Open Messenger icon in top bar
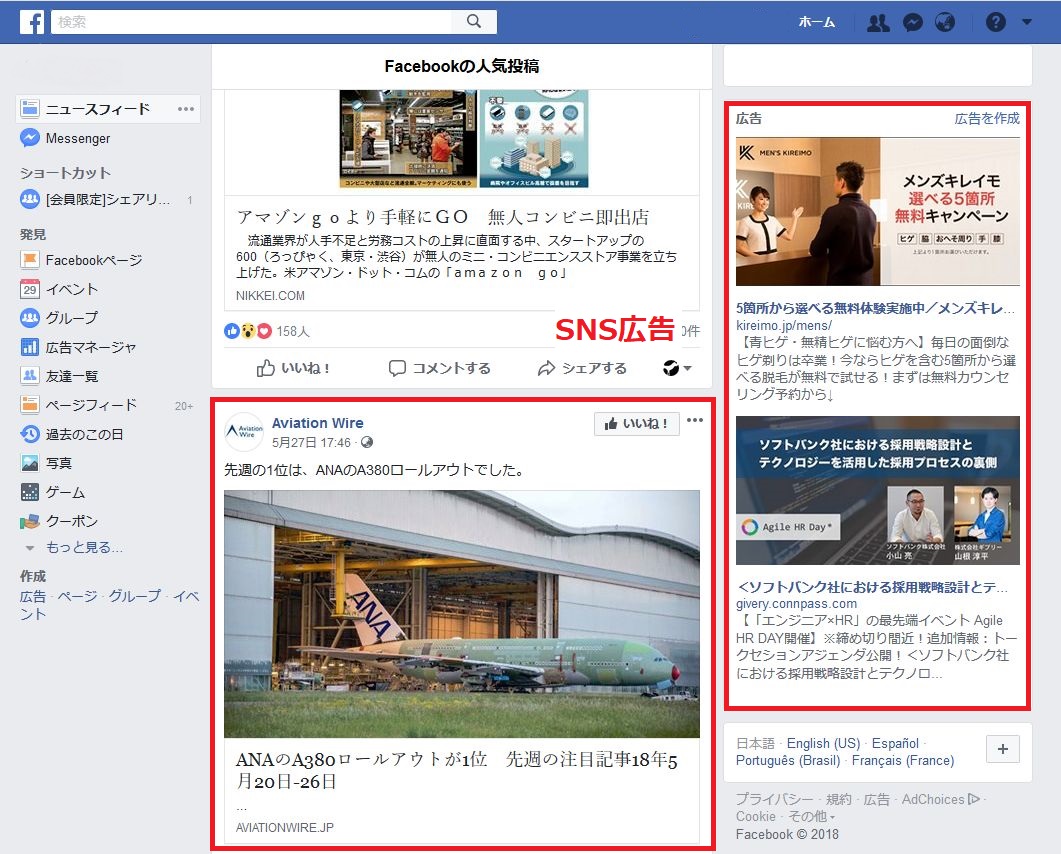 point(912,22)
